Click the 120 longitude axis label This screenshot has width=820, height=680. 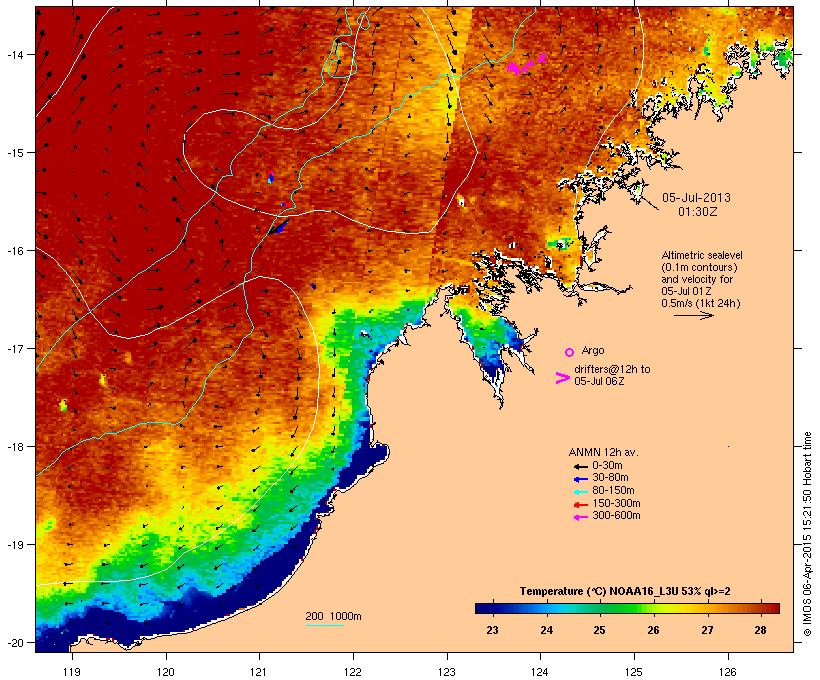(x=166, y=672)
